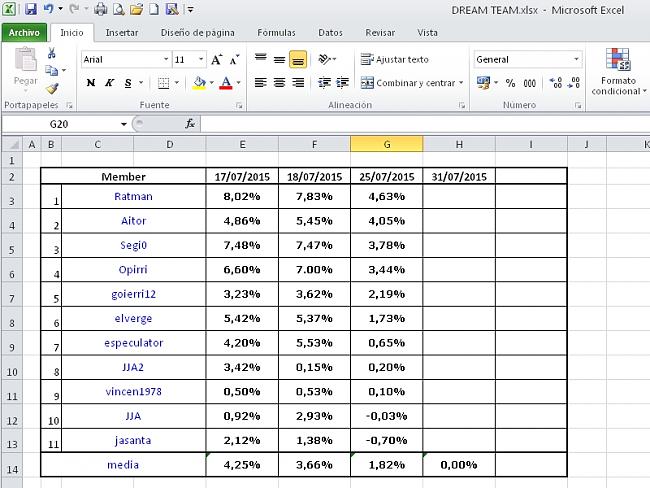The width and height of the screenshot is (650, 488).
Task: Open the Name Box dropdown arrow
Action: (124, 124)
